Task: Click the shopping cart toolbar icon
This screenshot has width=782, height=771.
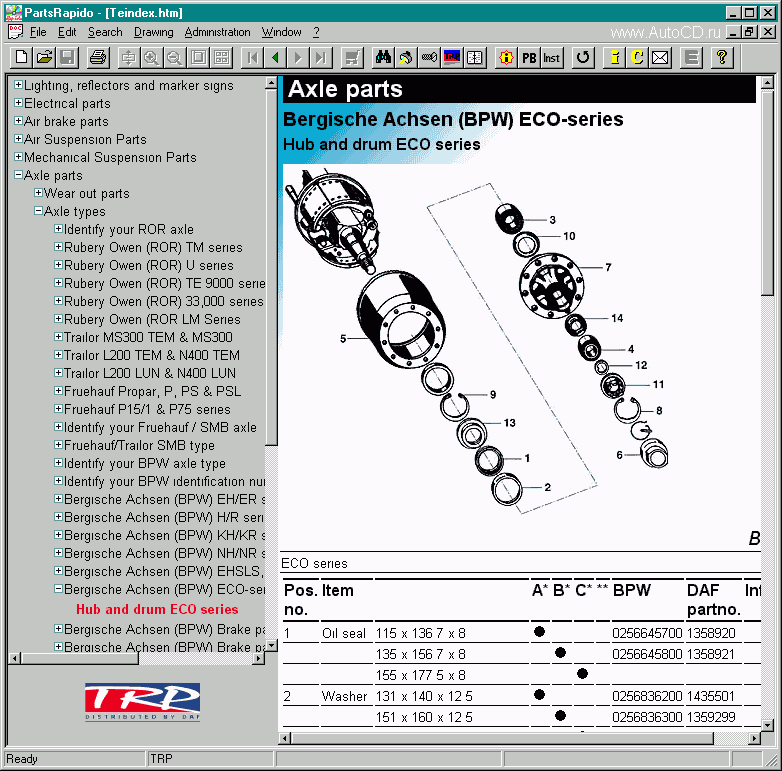Action: coord(352,58)
